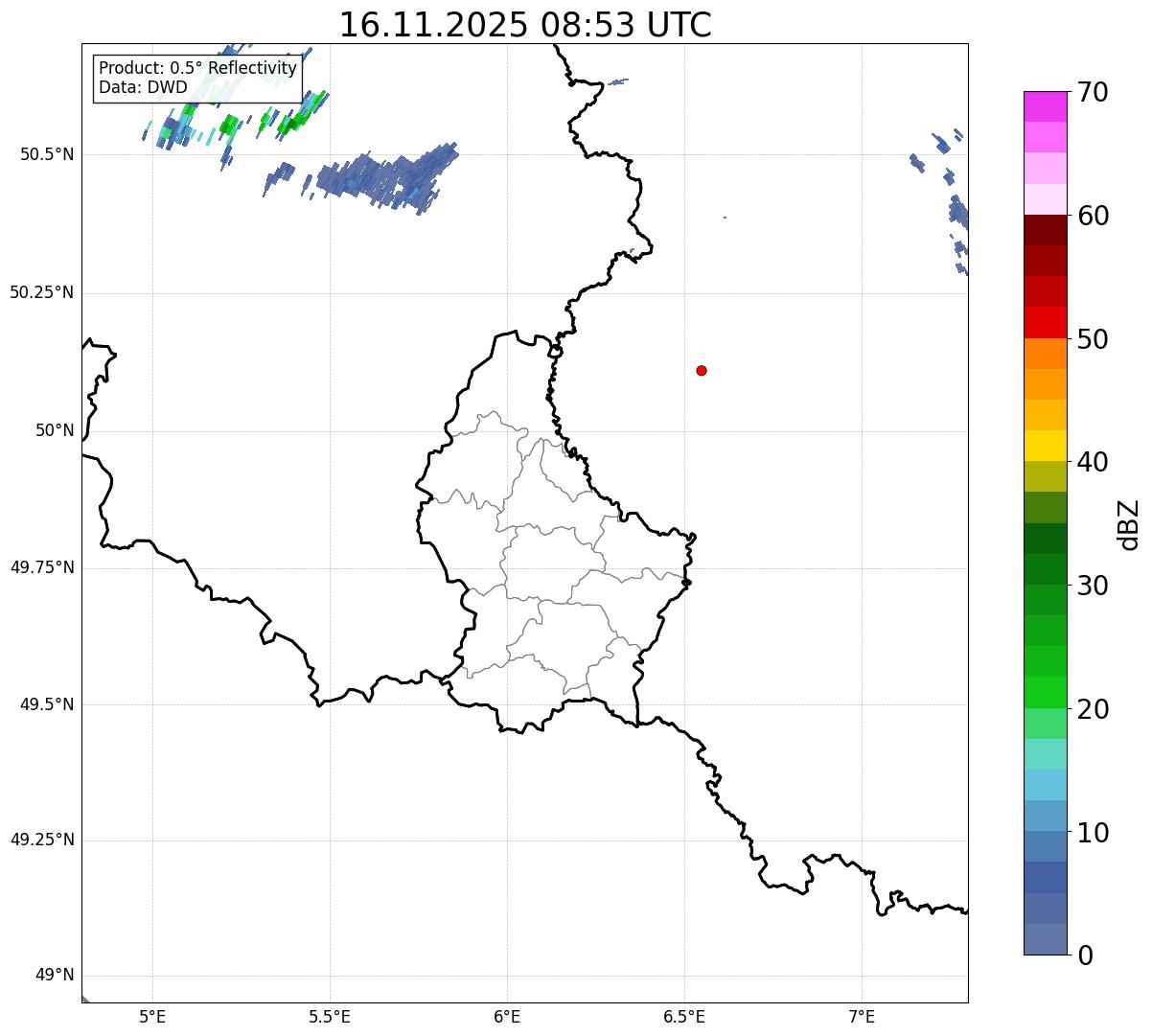Pick the dark maroon colorbar segment below 60

click(x=1045, y=230)
